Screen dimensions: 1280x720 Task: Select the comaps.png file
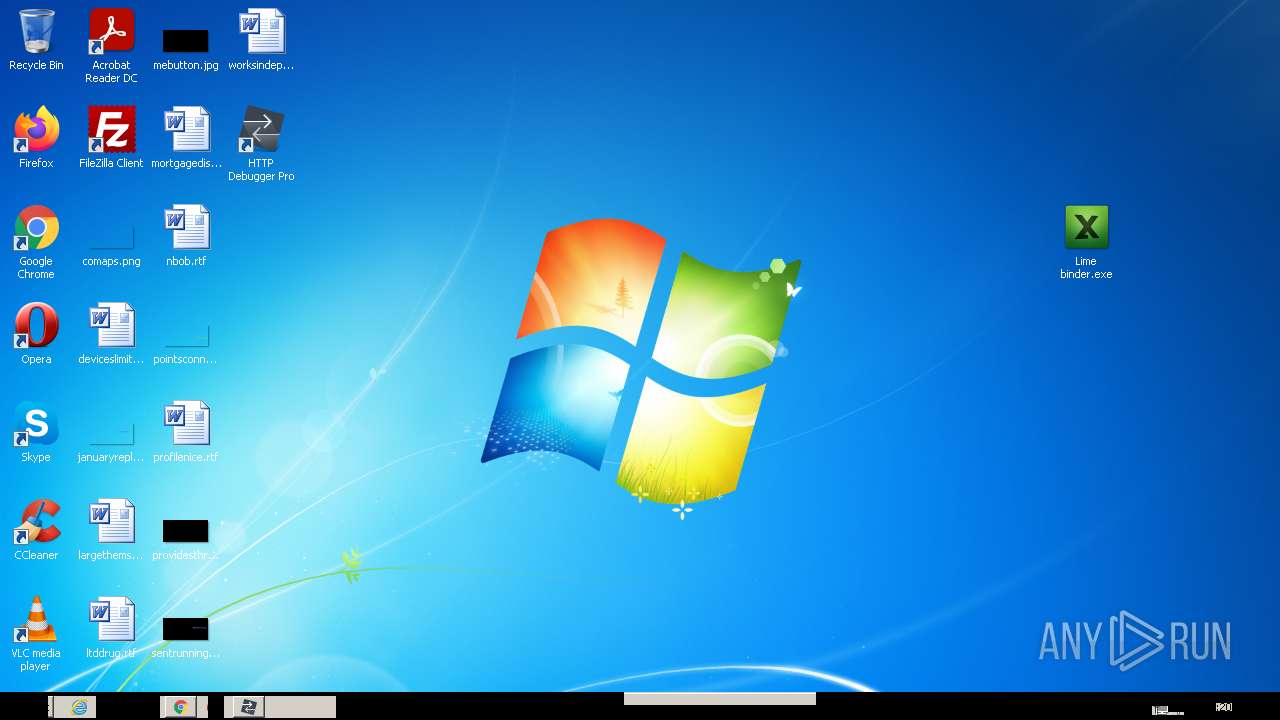point(111,246)
